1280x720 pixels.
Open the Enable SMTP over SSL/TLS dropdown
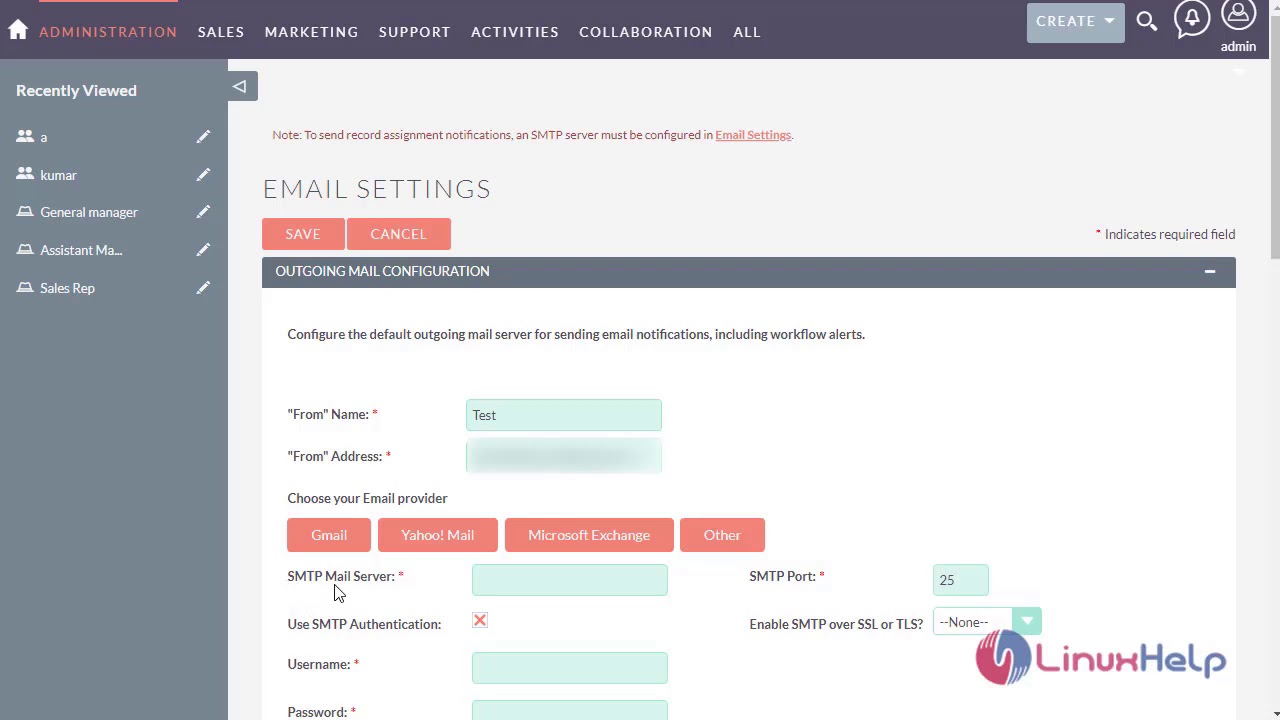tap(986, 622)
